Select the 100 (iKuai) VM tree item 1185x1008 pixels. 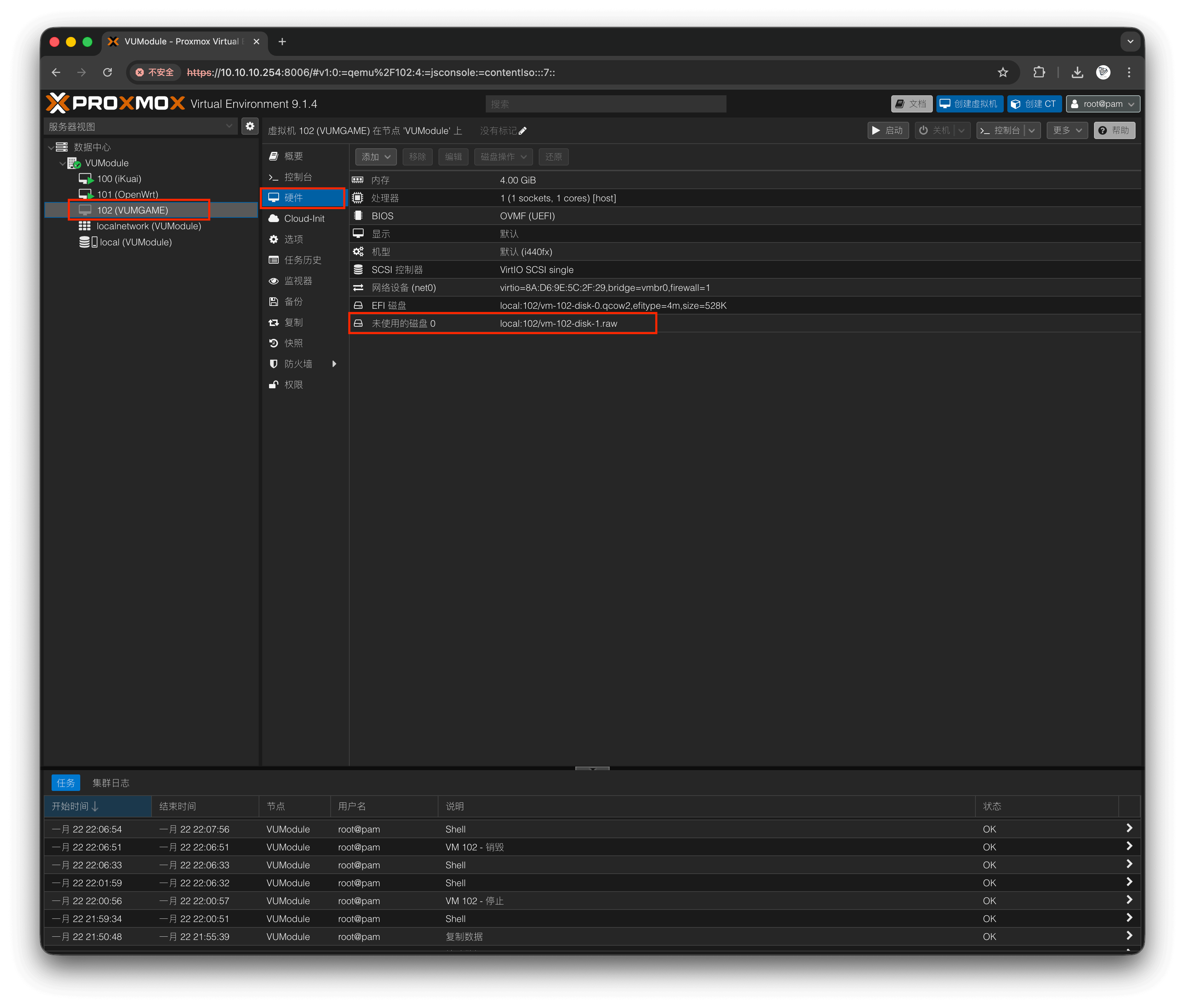pyautogui.click(x=119, y=179)
